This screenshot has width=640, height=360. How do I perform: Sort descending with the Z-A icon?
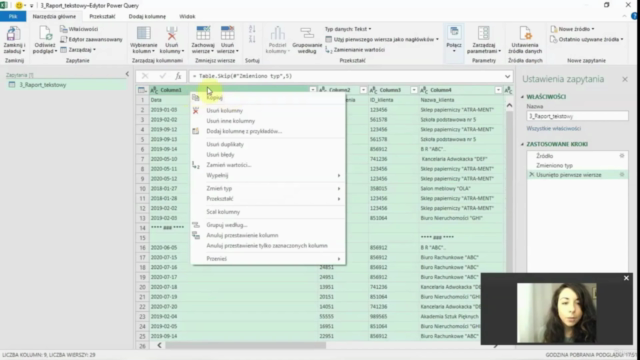(x=252, y=40)
